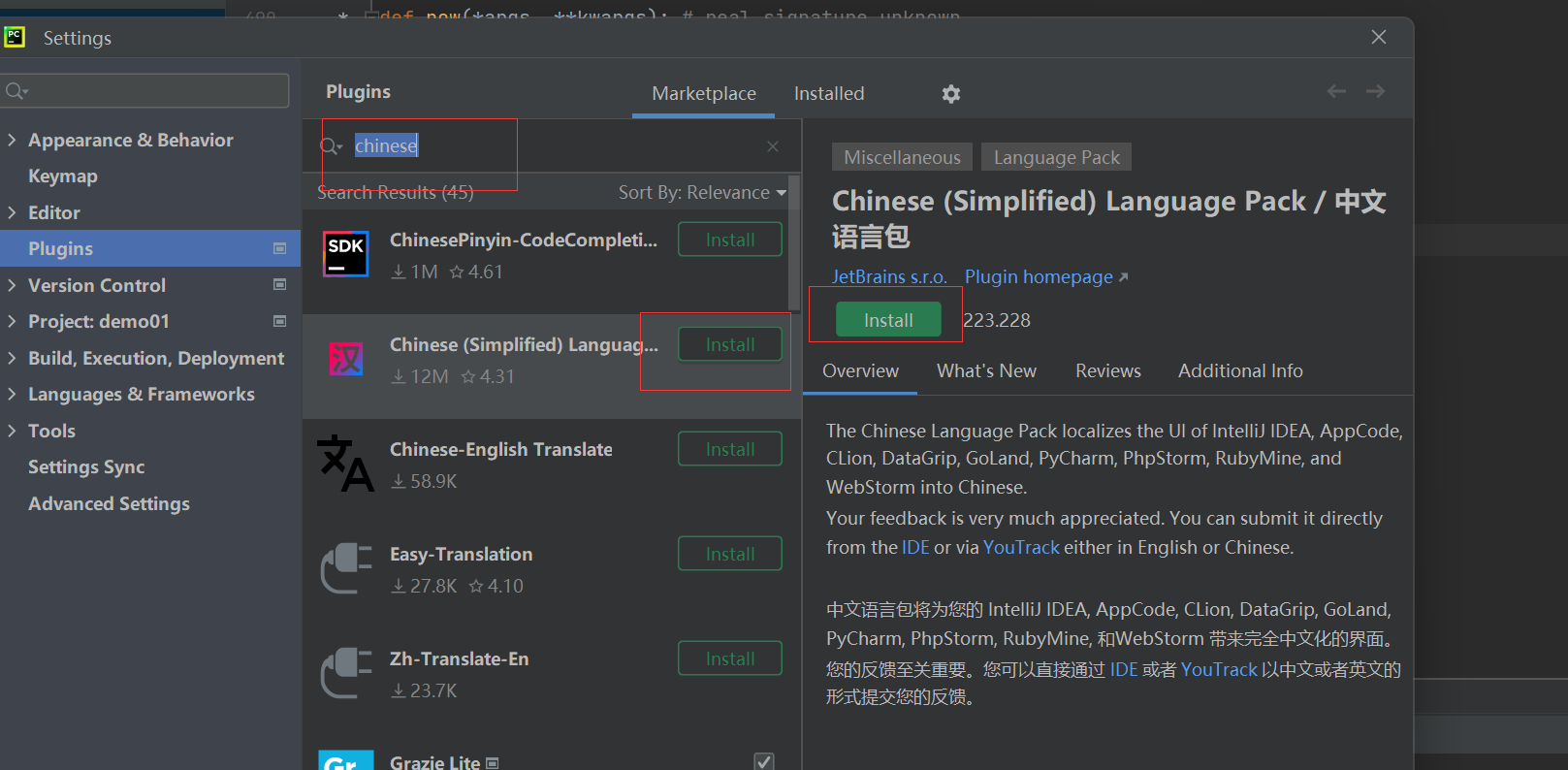The height and width of the screenshot is (770, 1568).
Task: Expand the Tools settings node
Action: (x=12, y=431)
